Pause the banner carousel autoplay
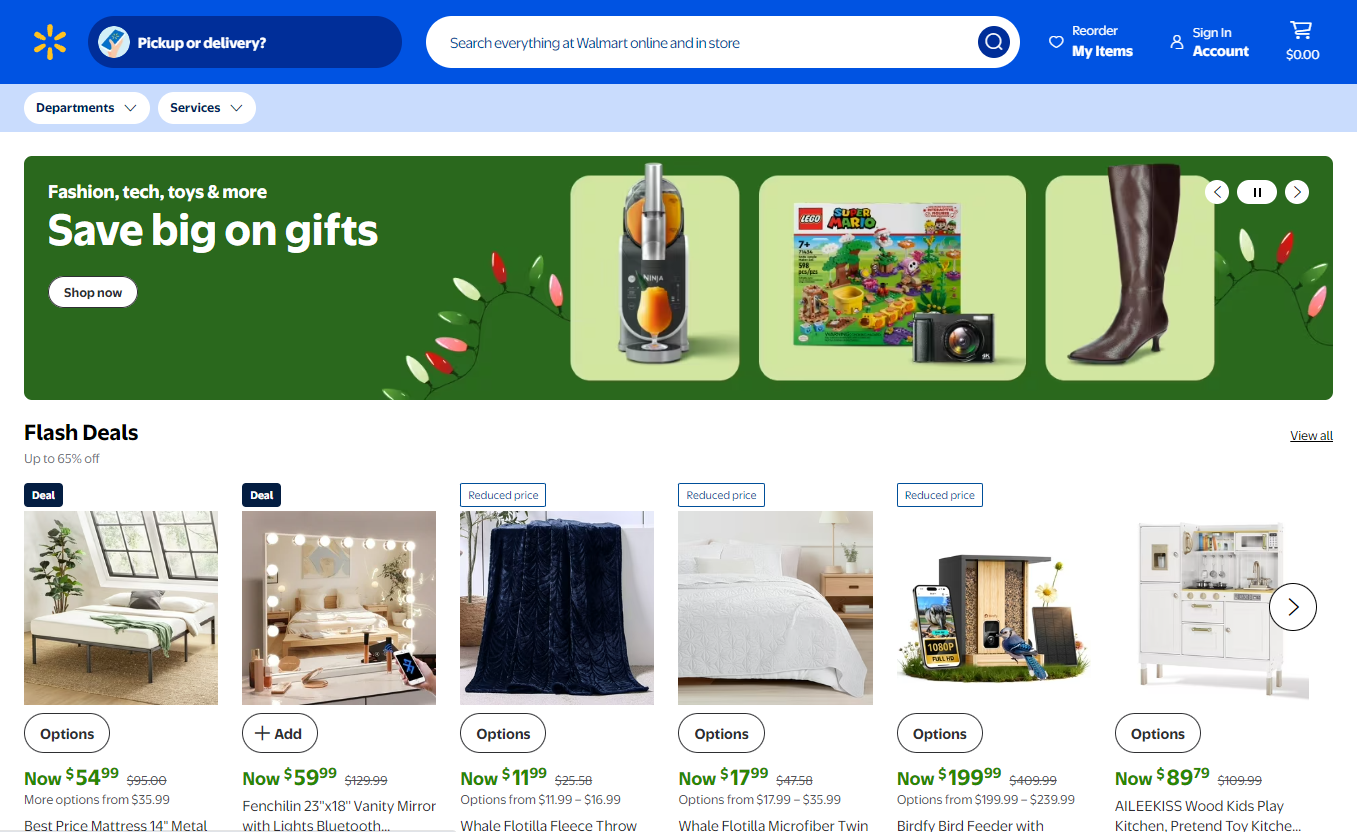 coord(1257,192)
